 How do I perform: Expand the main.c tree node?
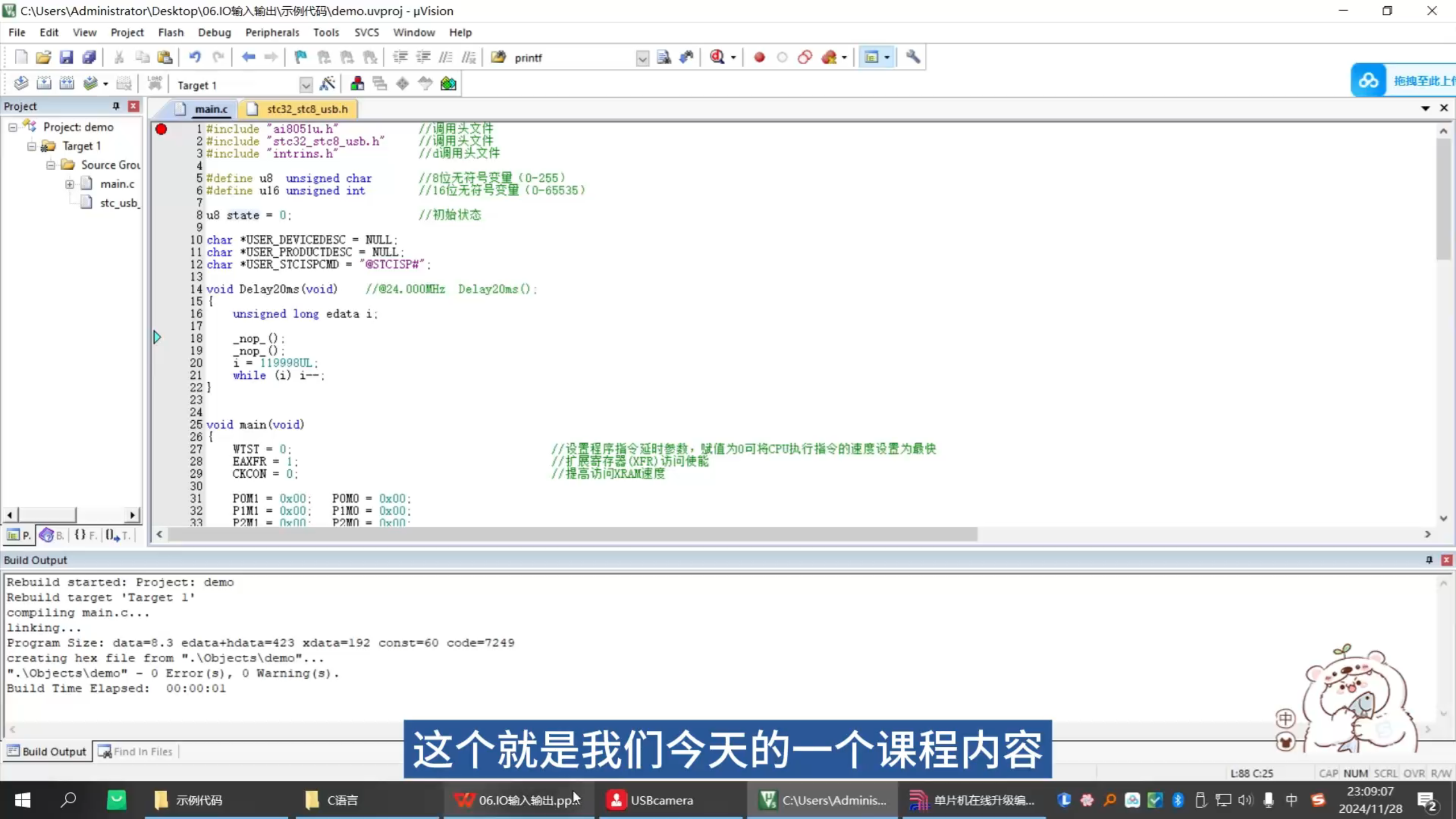69,184
